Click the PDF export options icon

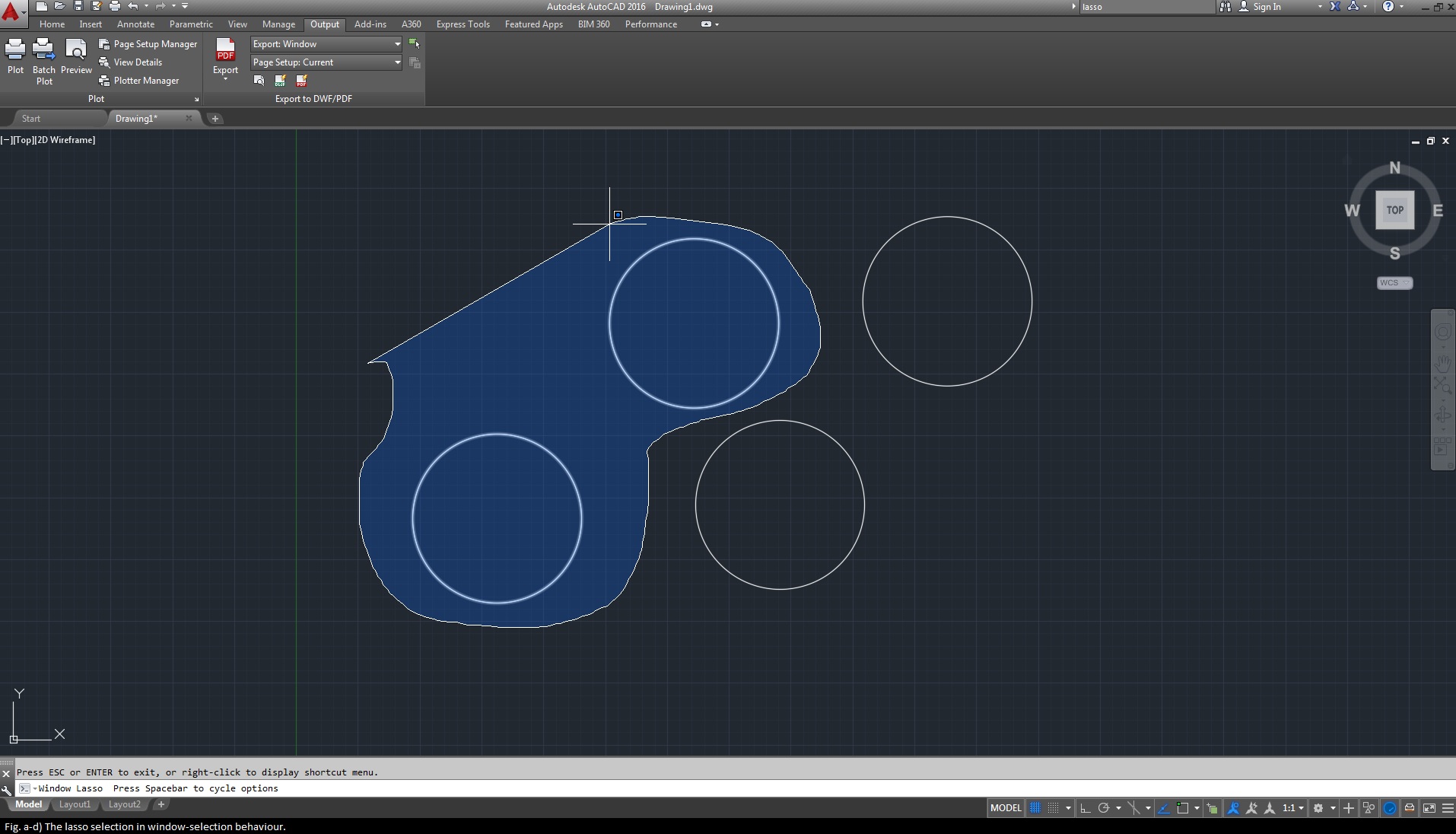point(302,81)
